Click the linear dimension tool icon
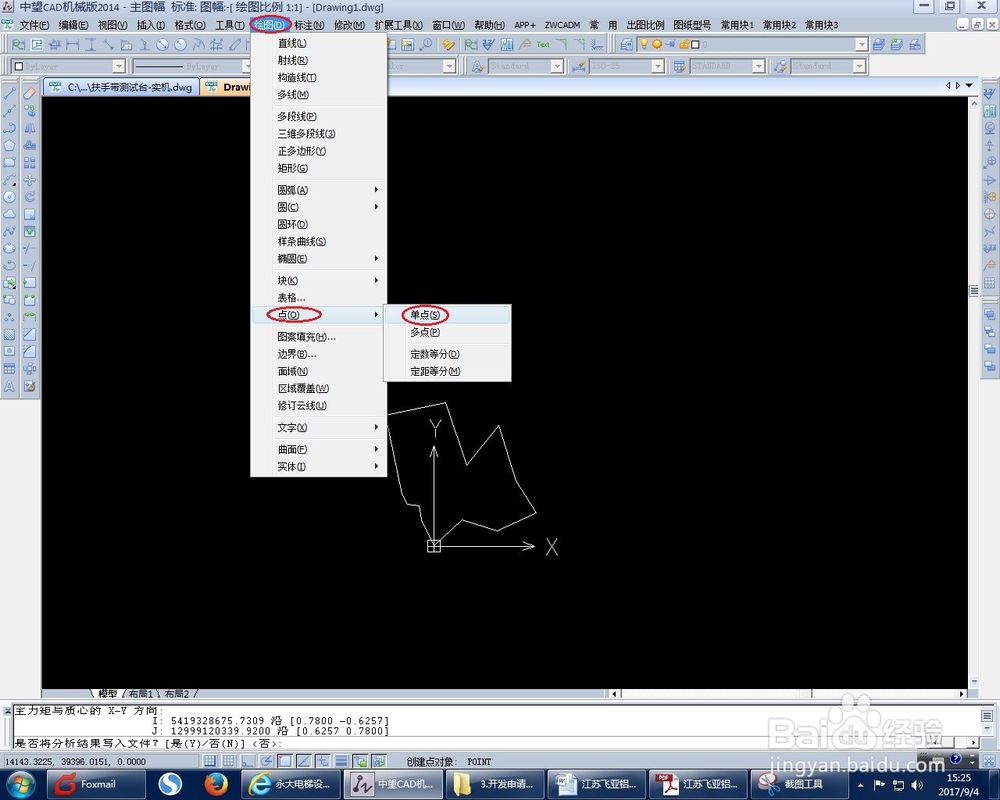The image size is (1000, 800). (73, 45)
